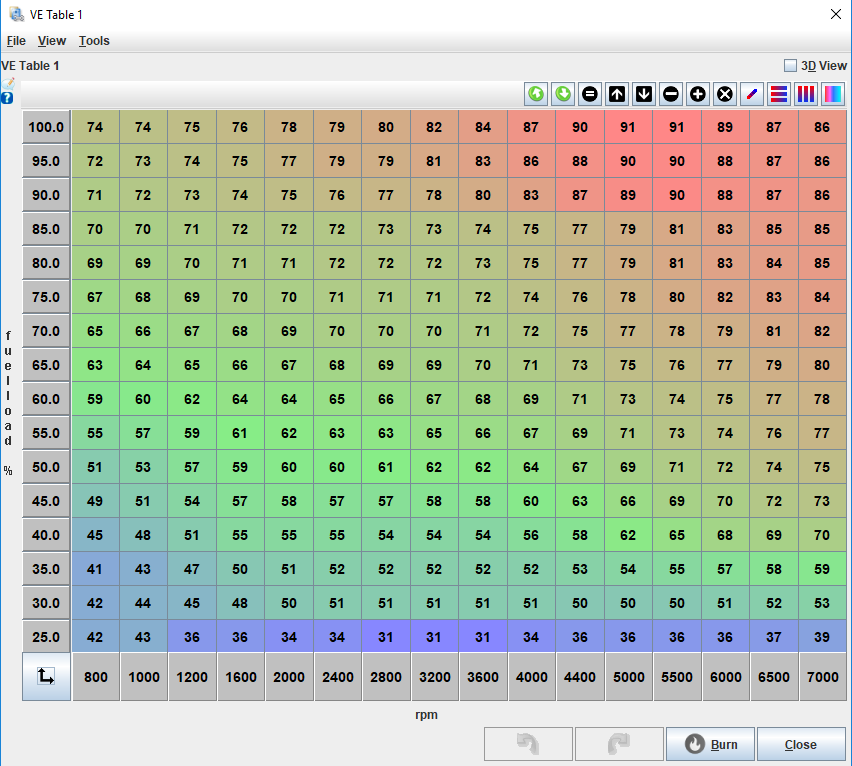The image size is (852, 766).
Task: Open the File menu
Action: point(16,41)
